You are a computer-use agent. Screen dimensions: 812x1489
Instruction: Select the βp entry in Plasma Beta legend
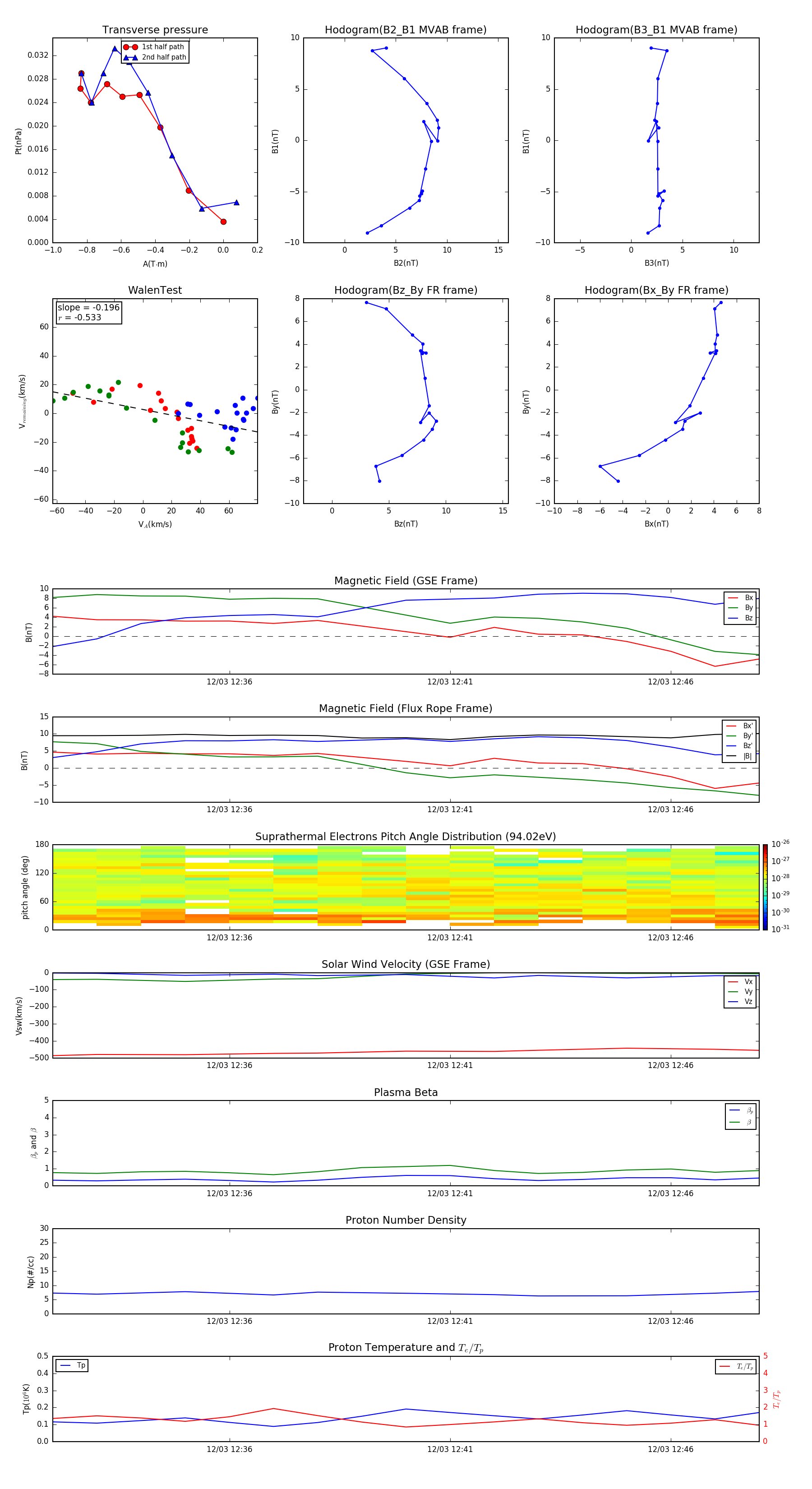741,1110
